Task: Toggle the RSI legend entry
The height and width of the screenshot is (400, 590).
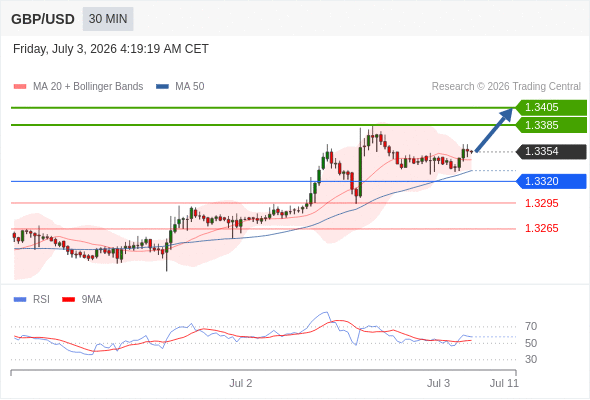Action: point(41,300)
